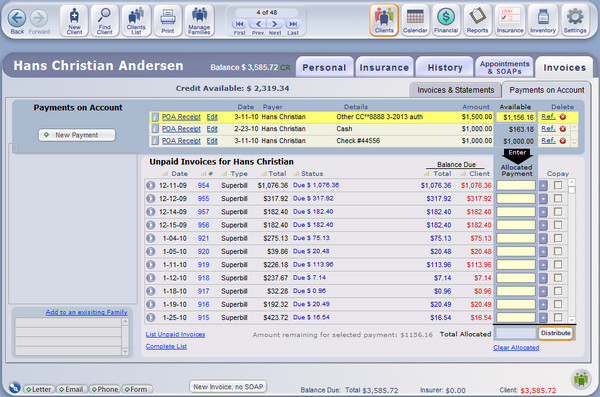Image resolution: width=600 pixels, height=397 pixels.
Task: Click Add to an existing Family
Action: pos(86,312)
